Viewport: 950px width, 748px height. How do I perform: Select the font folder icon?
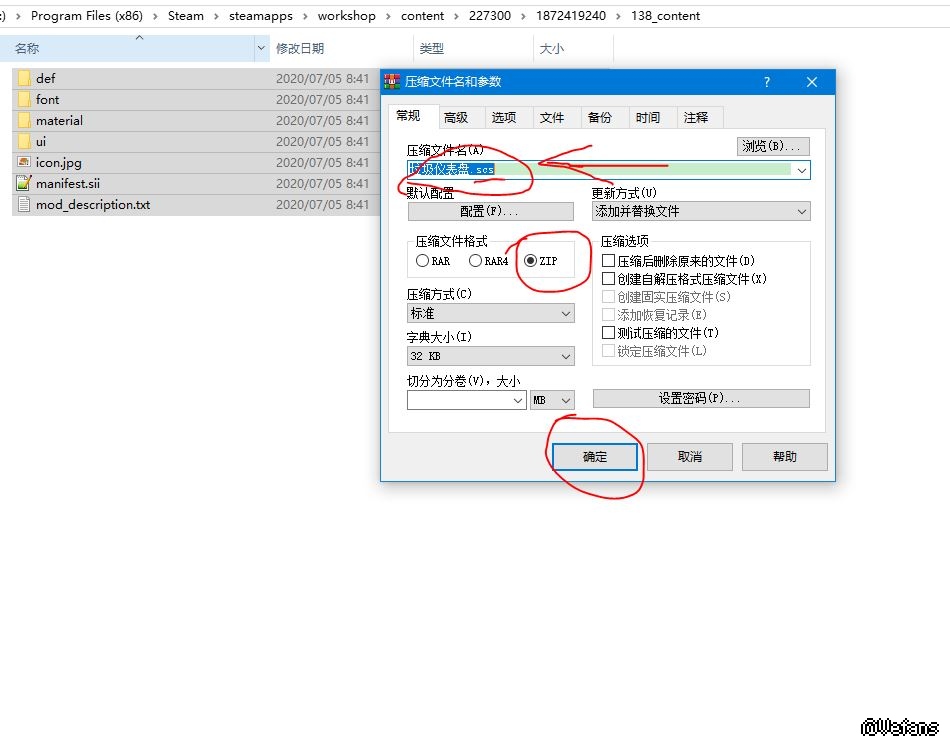click(24, 99)
